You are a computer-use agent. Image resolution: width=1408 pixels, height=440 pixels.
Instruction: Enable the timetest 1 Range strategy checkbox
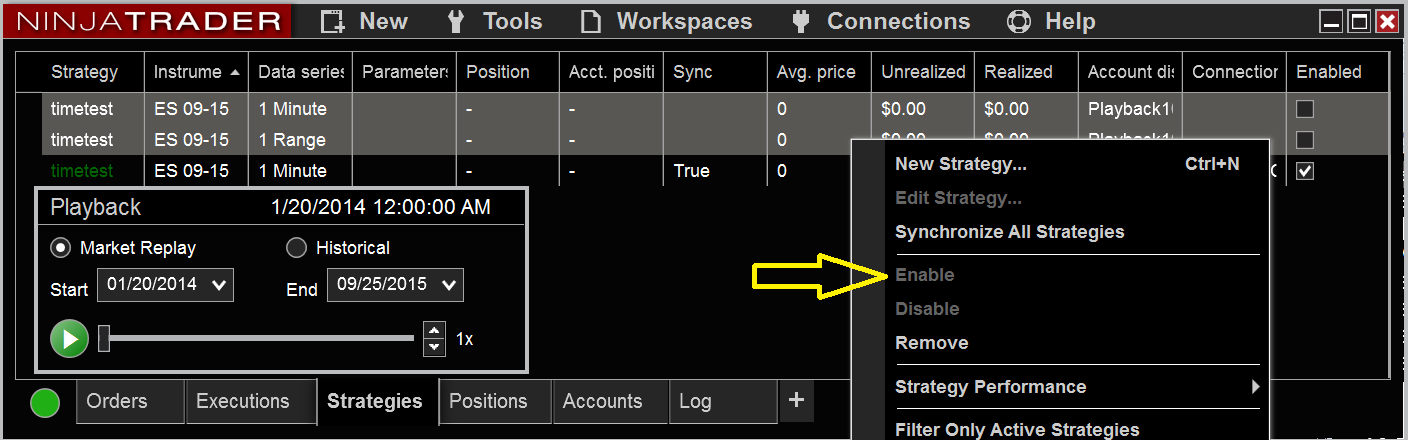(x=1305, y=140)
